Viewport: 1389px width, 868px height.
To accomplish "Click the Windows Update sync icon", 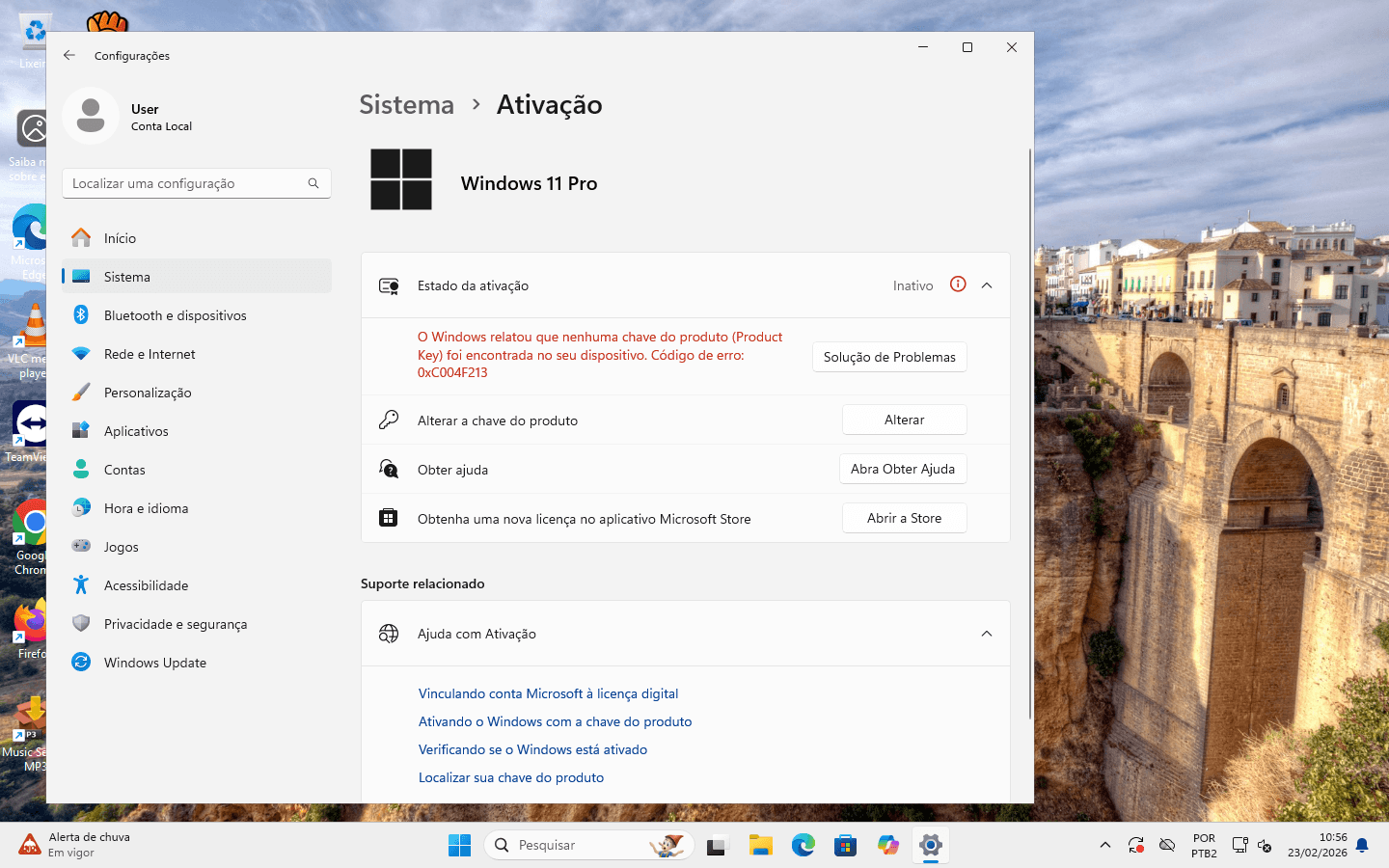I will (81, 662).
